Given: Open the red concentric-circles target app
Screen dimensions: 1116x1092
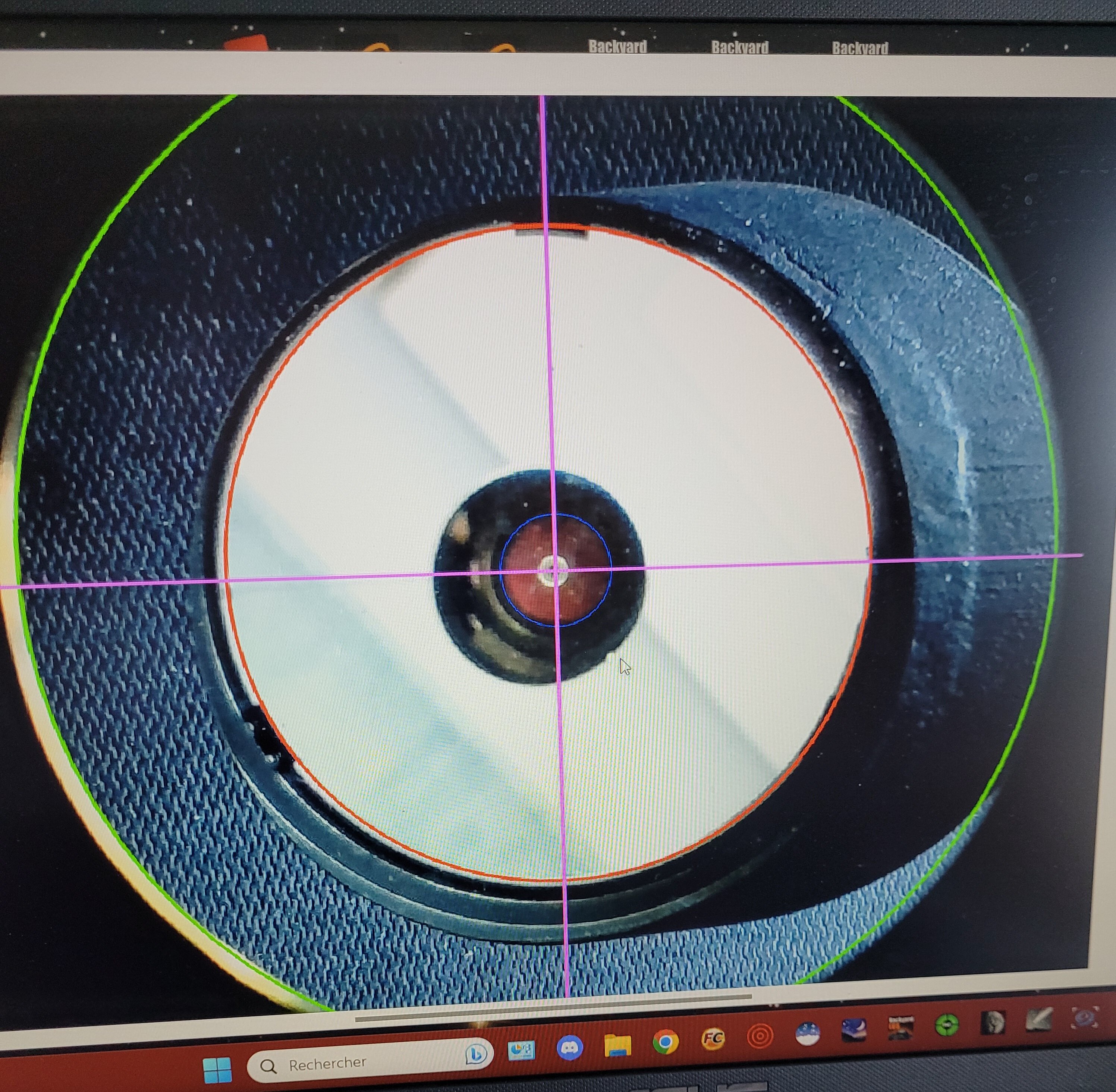Looking at the screenshot, I should pos(760,1036).
